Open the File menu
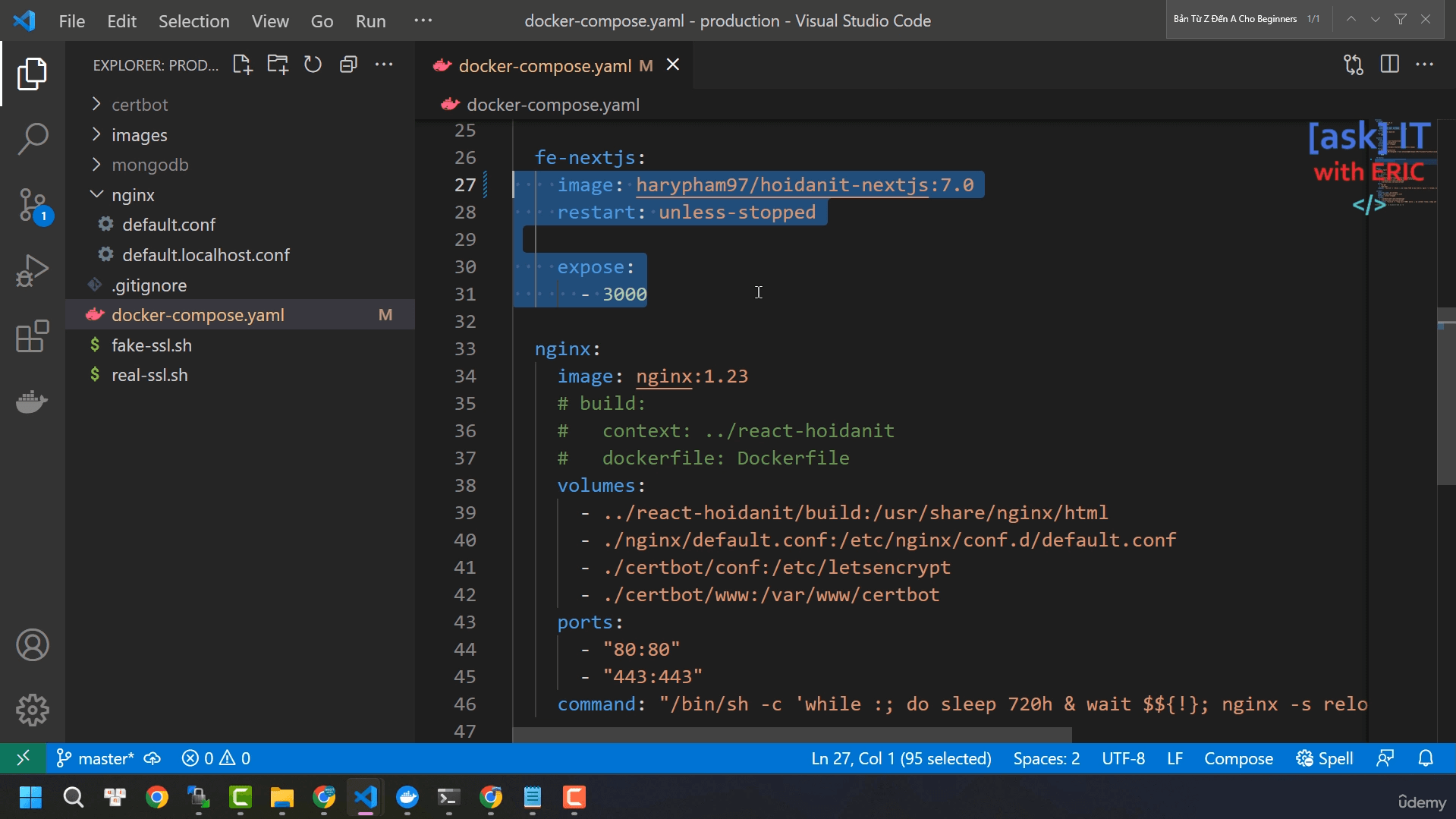The image size is (1456, 819). [71, 20]
